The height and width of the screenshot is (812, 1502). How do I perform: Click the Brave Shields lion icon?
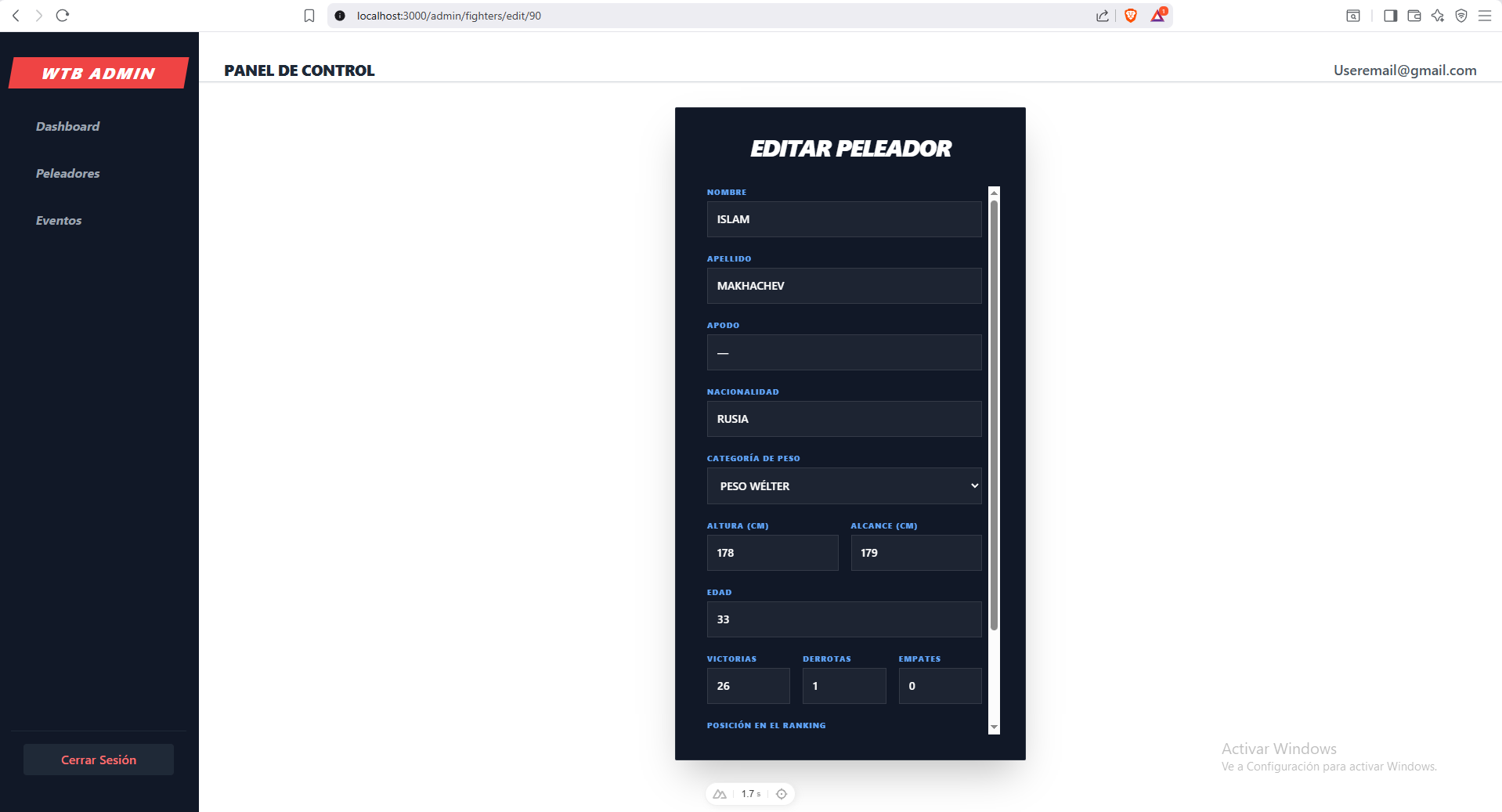click(x=1130, y=16)
